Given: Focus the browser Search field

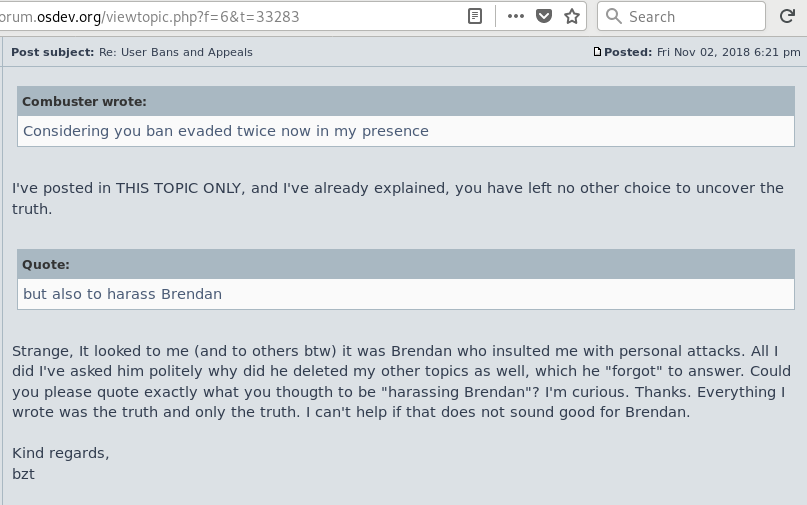Looking at the screenshot, I should click(x=681, y=16).
